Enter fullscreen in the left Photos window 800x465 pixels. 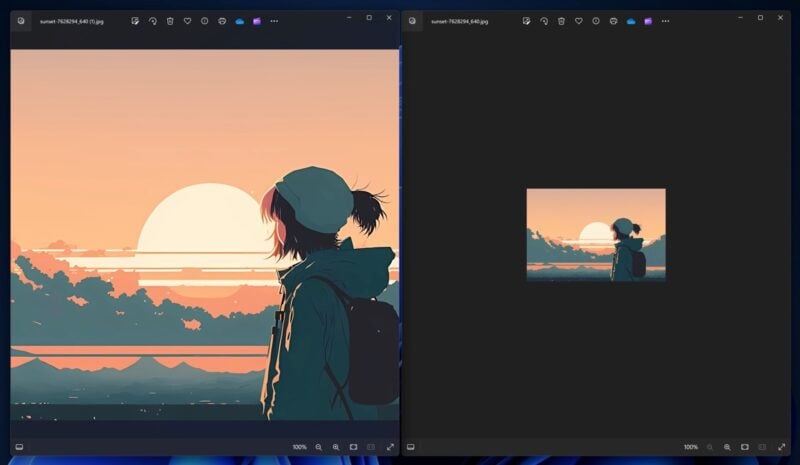point(390,447)
